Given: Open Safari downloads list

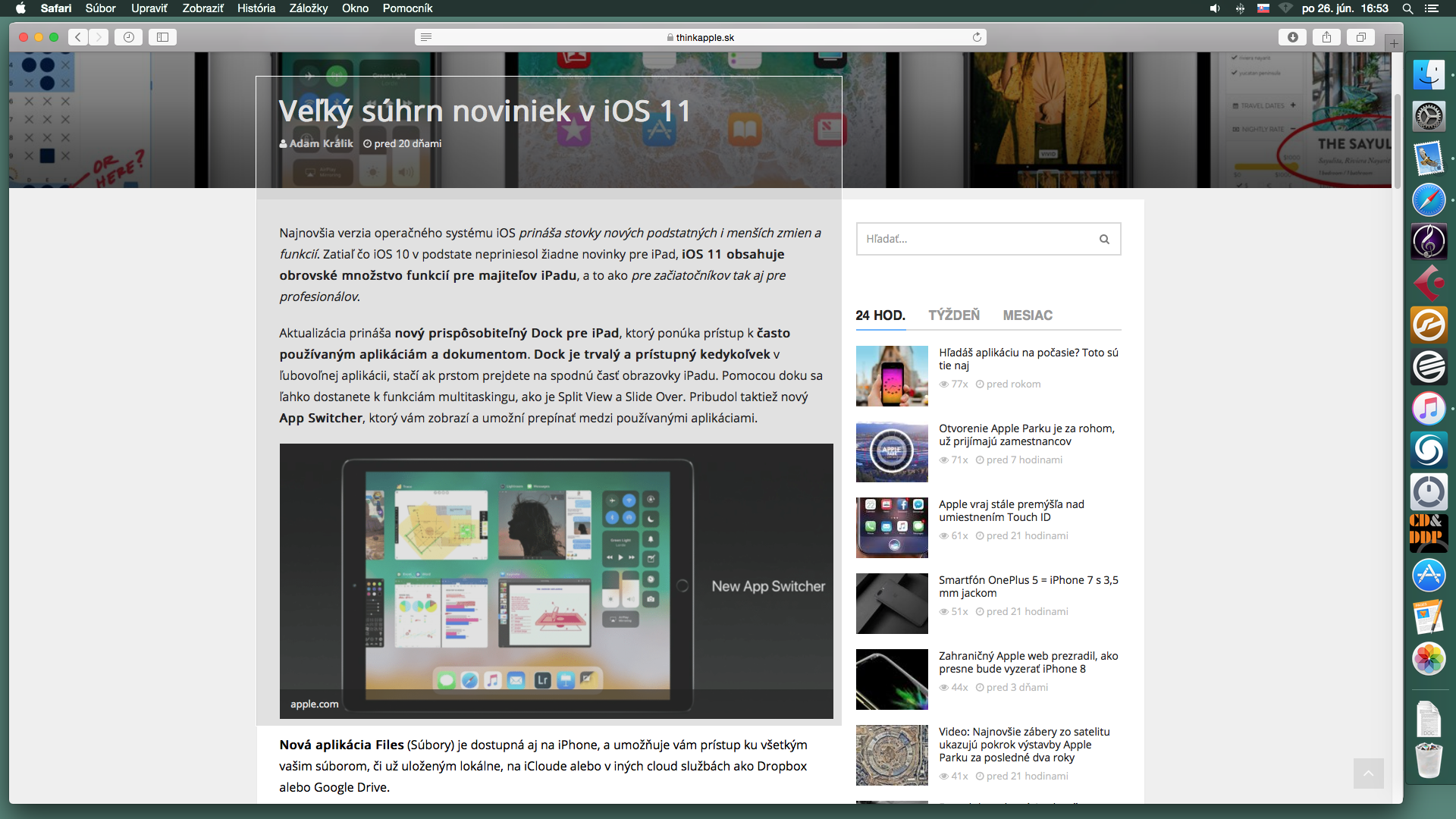Looking at the screenshot, I should [x=1293, y=37].
